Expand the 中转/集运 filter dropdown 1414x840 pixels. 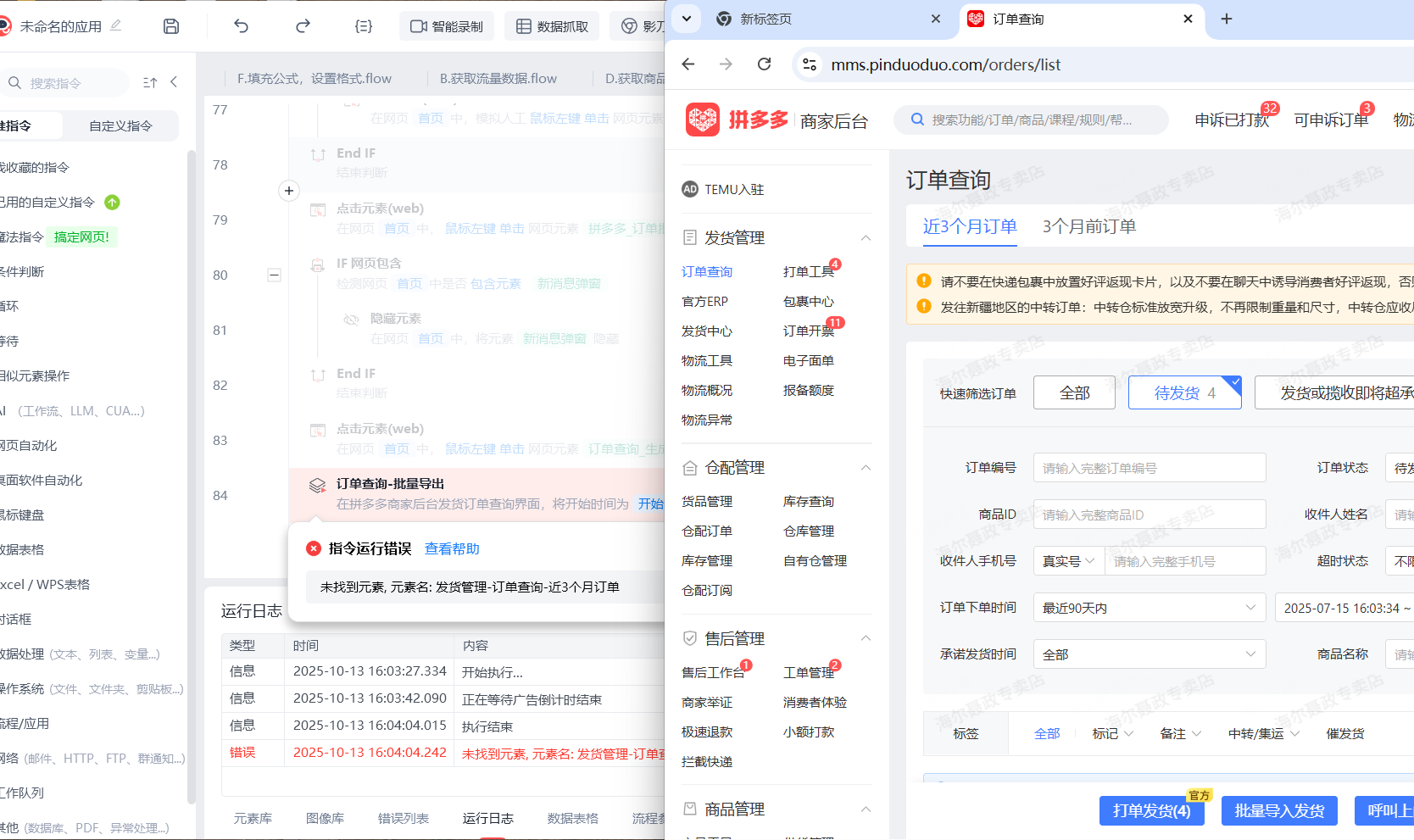click(1264, 733)
